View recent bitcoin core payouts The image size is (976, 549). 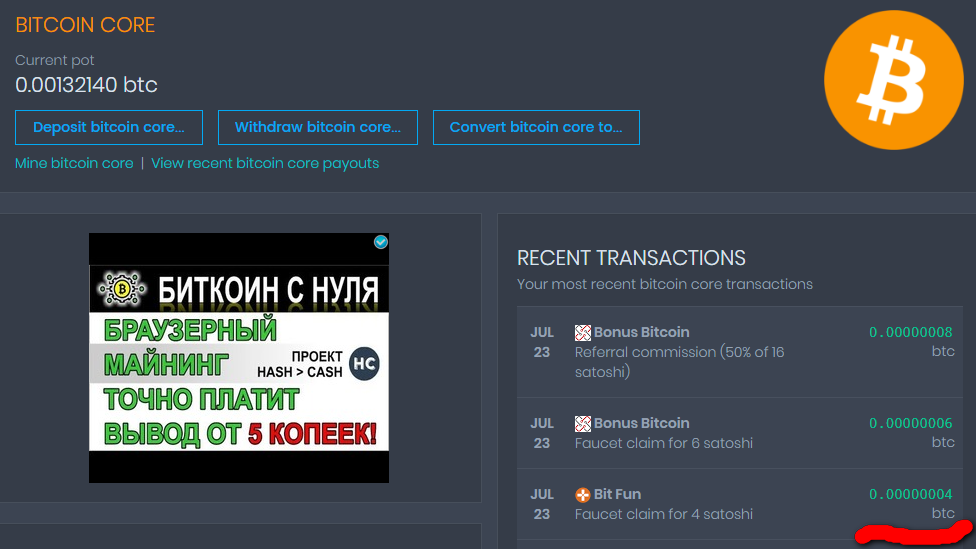coord(265,163)
